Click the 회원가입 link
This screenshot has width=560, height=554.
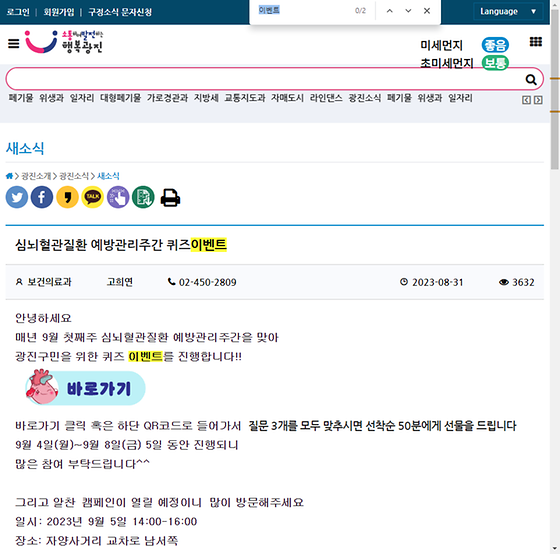pos(59,12)
